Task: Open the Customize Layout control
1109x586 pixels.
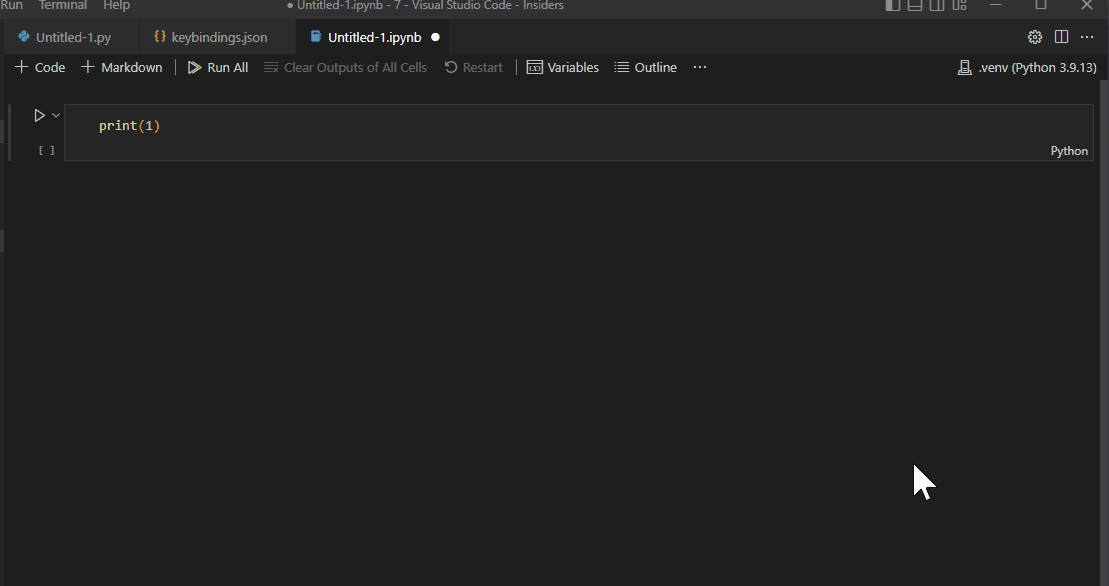Action: pyautogui.click(x=959, y=6)
